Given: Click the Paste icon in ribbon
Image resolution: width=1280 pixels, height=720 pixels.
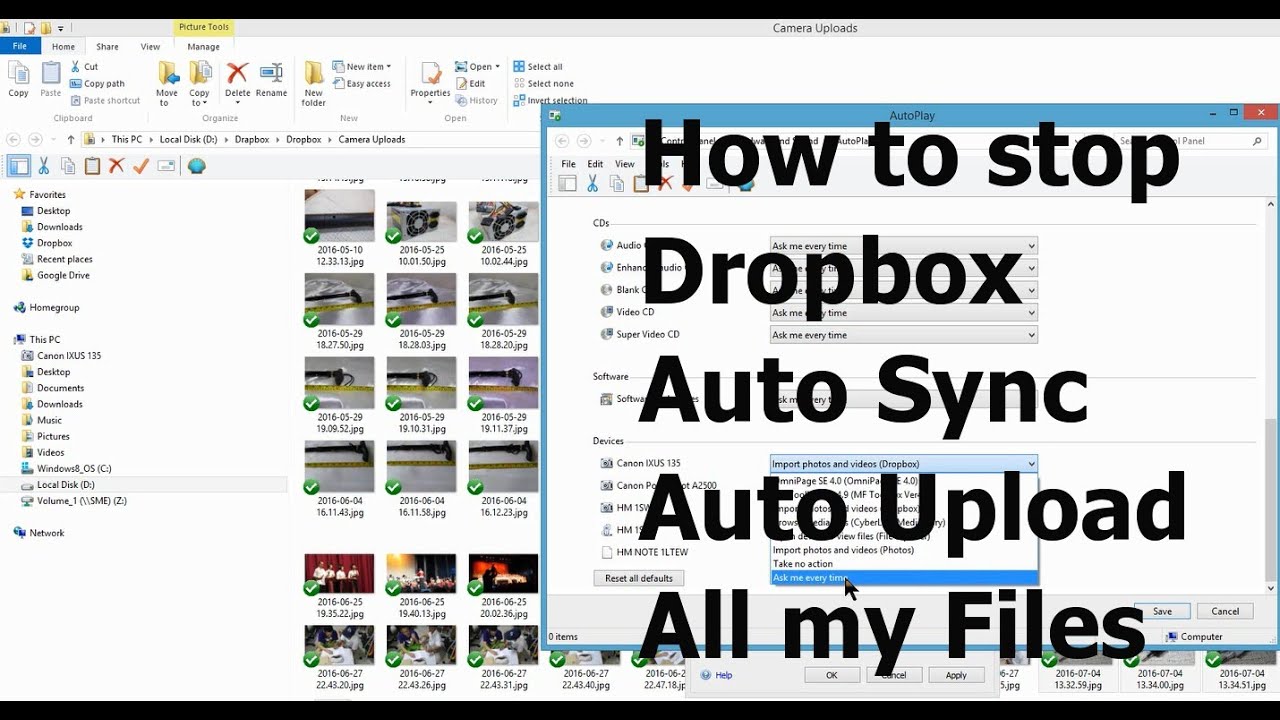Looking at the screenshot, I should pyautogui.click(x=50, y=79).
